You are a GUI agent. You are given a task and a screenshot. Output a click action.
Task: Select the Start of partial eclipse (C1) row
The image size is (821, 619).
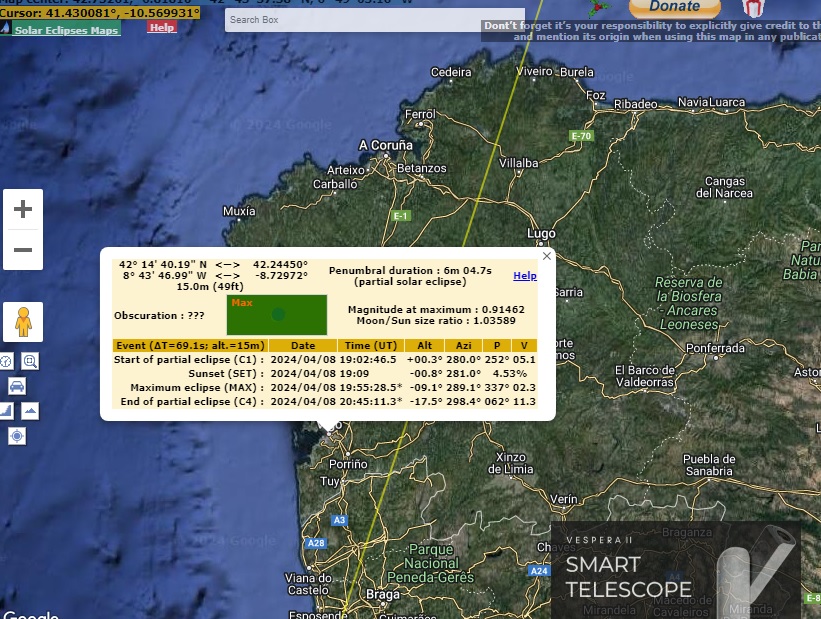tap(325, 360)
